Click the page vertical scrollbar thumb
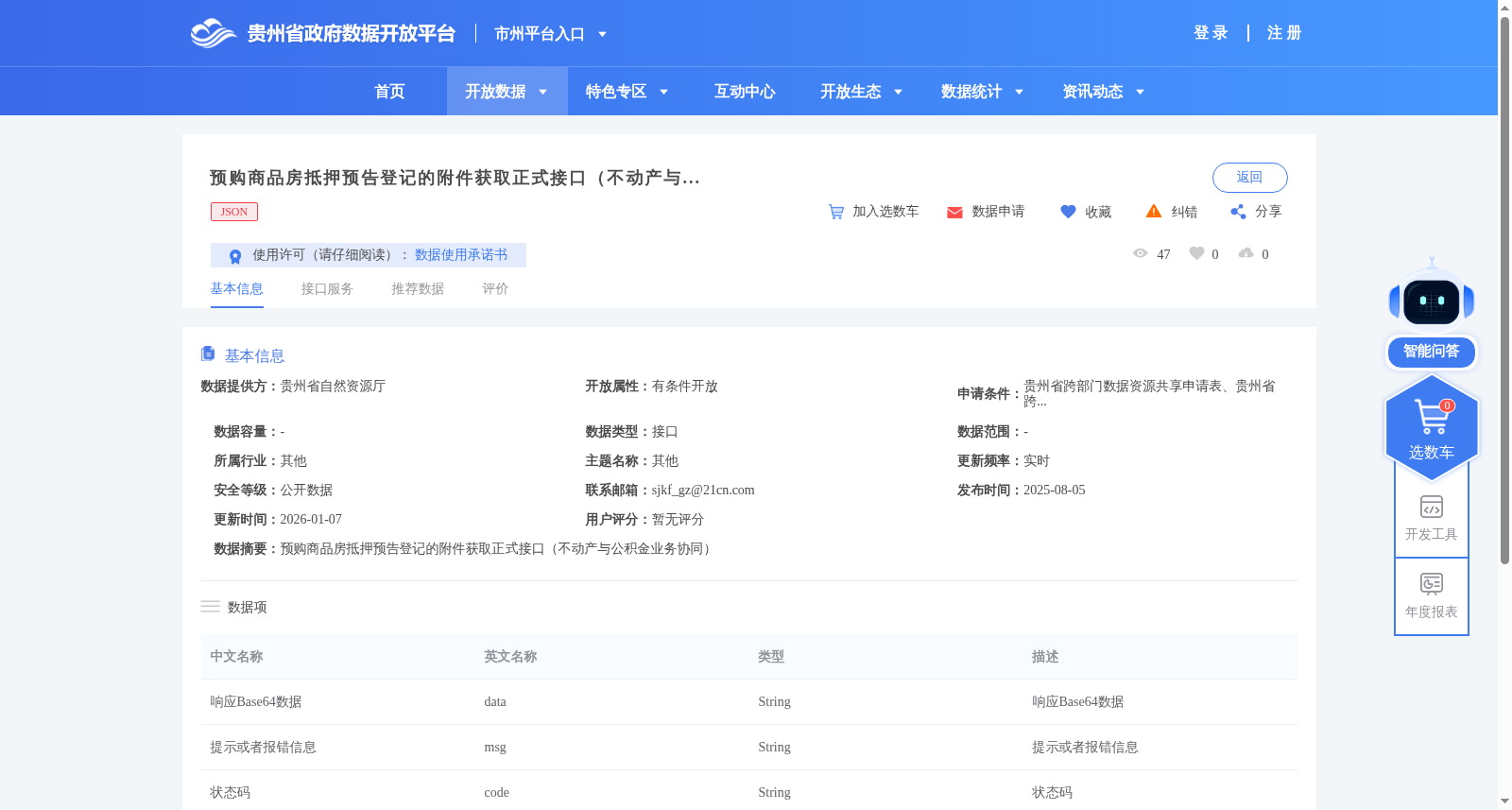The width and height of the screenshot is (1512, 810). (1504, 288)
